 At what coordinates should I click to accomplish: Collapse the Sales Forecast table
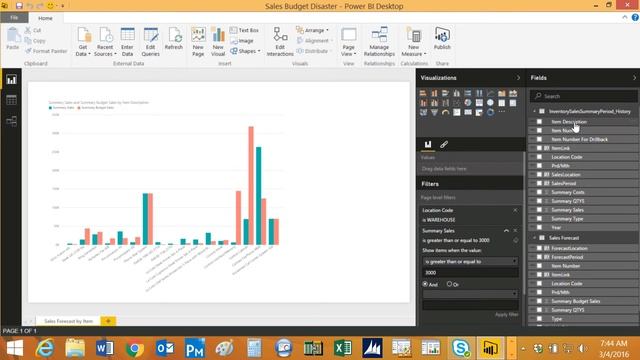click(x=534, y=238)
